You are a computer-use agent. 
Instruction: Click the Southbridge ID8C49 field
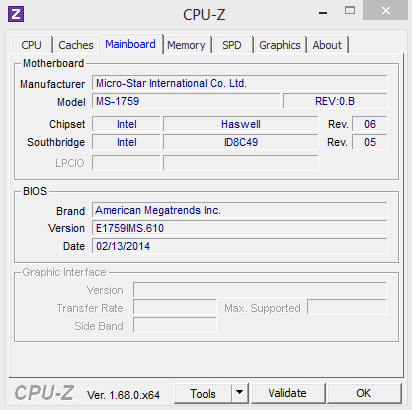point(241,142)
